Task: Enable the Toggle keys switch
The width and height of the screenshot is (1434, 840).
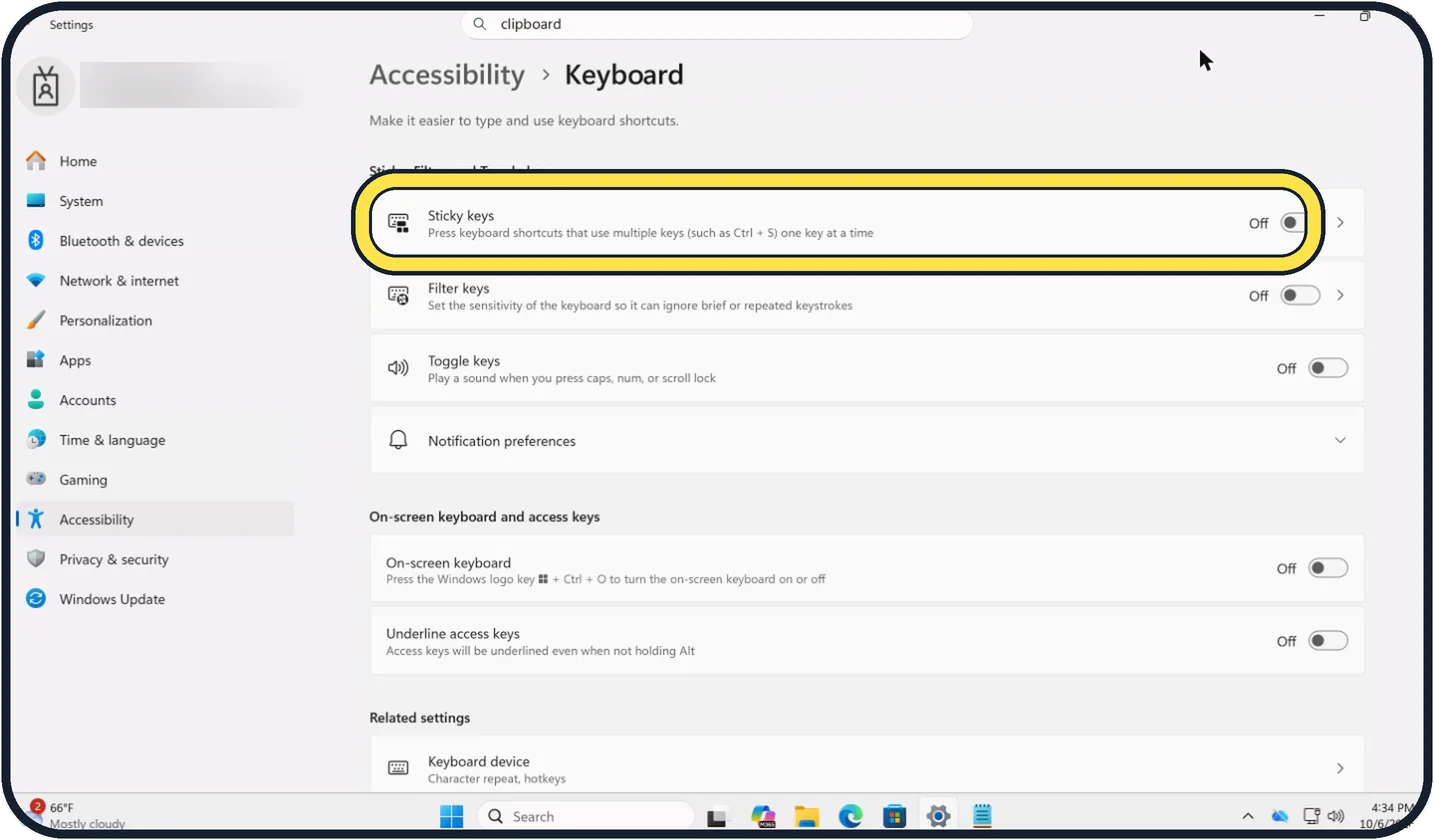Action: (1328, 368)
